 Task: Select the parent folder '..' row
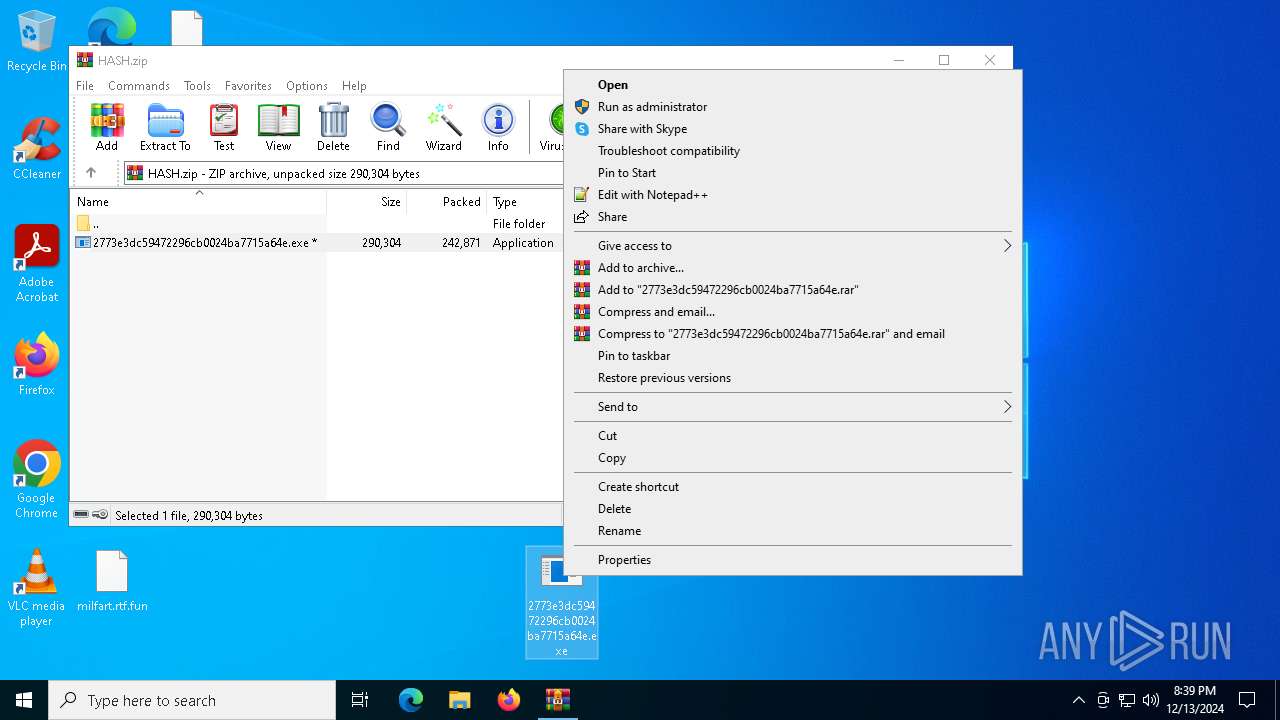[317, 224]
